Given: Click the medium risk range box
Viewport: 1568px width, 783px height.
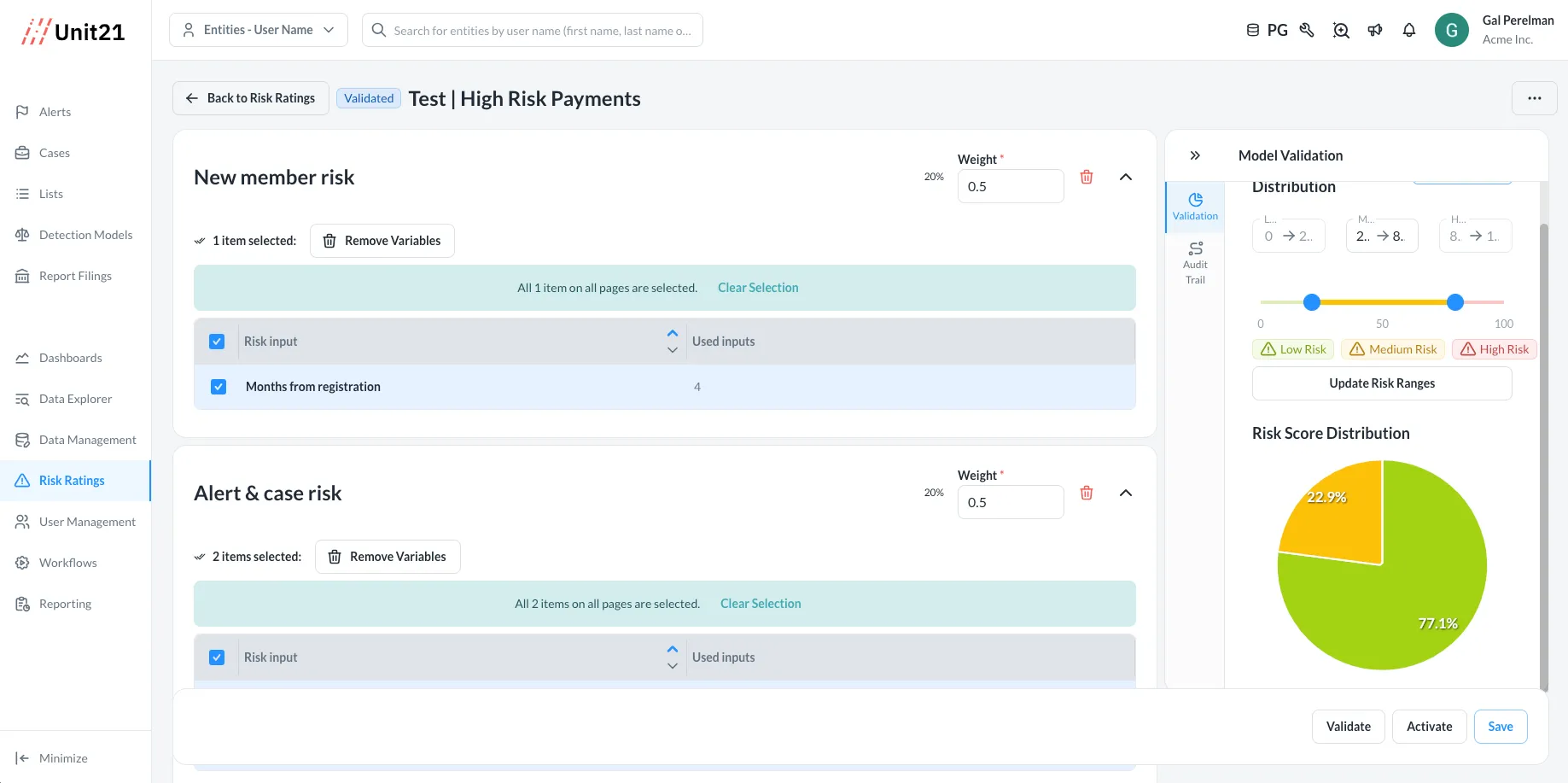Looking at the screenshot, I should pos(1382,236).
